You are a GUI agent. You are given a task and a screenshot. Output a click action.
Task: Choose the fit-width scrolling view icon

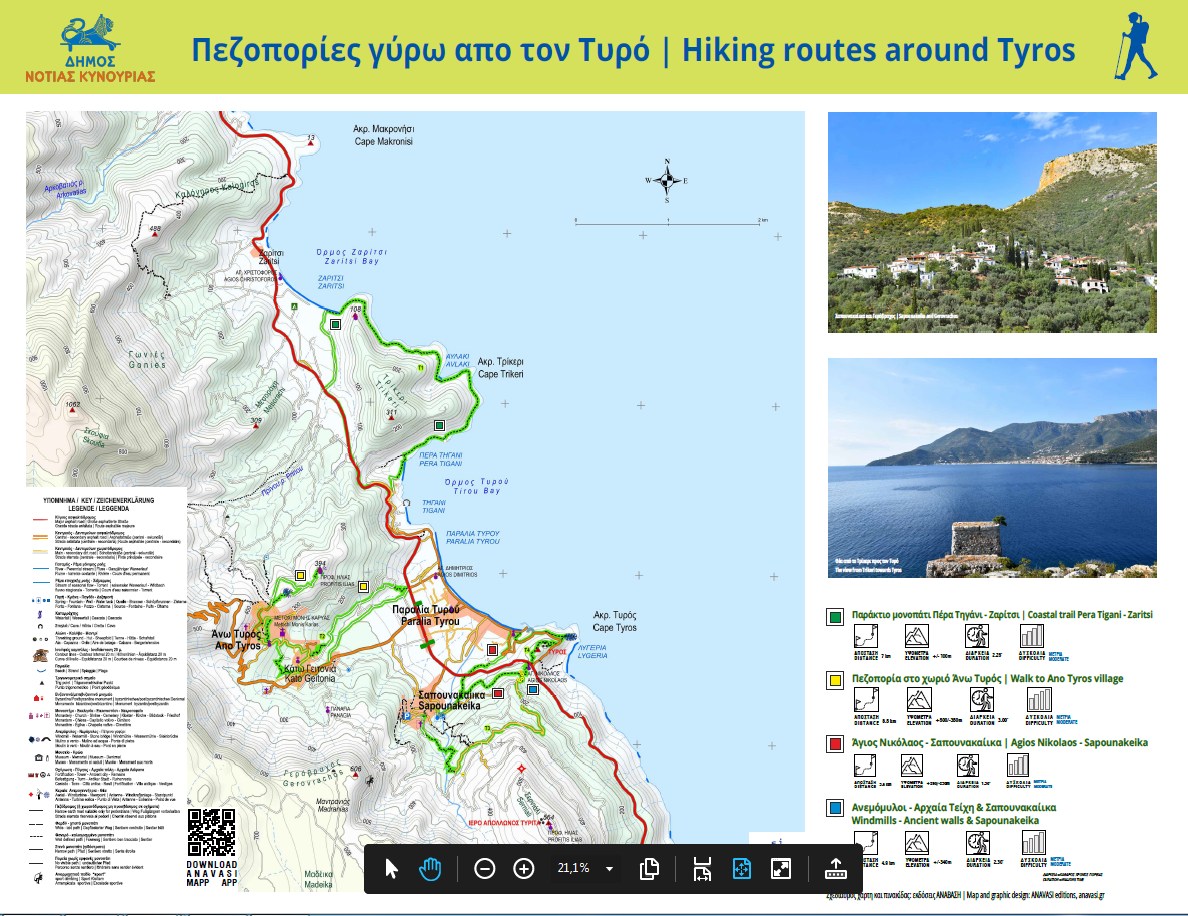tap(702, 868)
